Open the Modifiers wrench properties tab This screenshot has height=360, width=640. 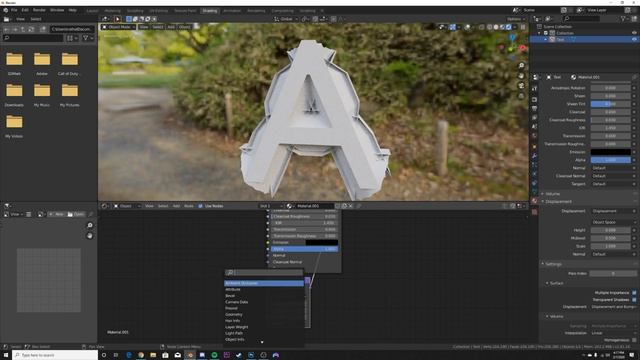click(x=534, y=156)
